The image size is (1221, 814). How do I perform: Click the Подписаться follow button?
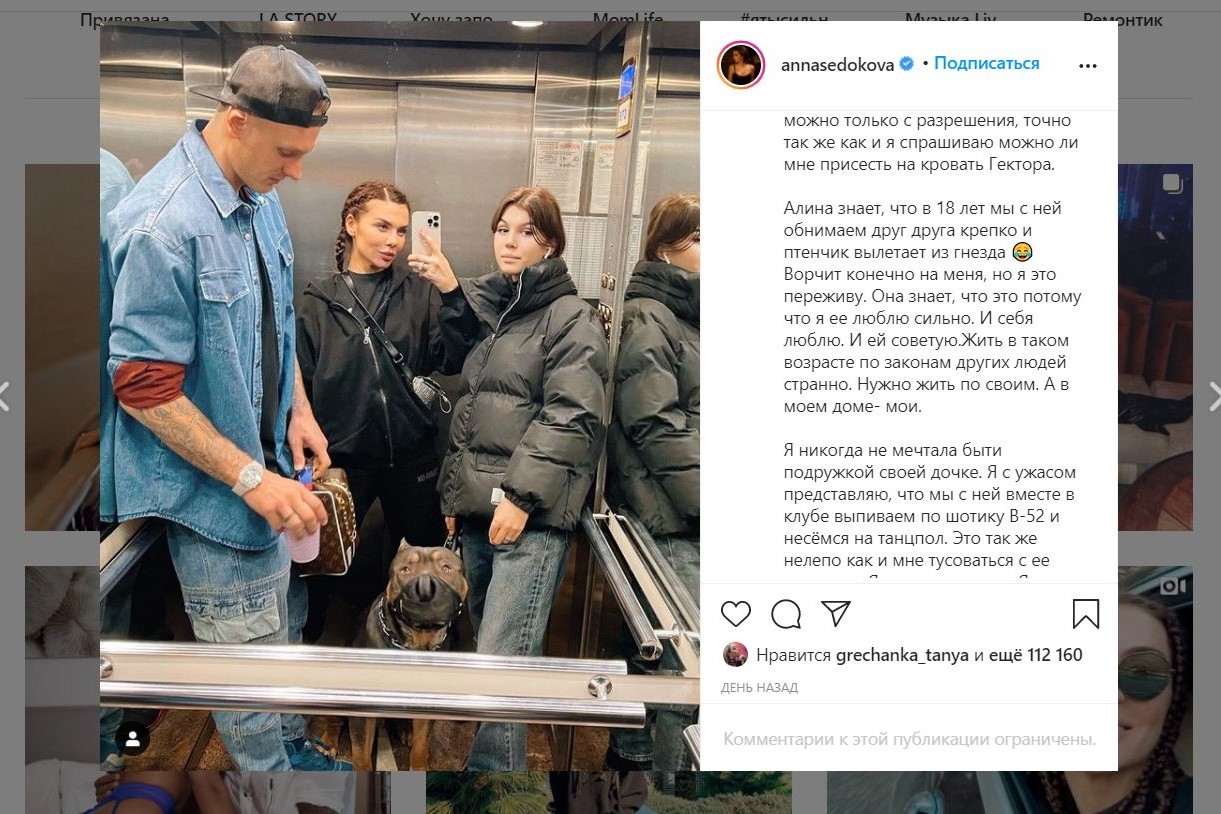(987, 64)
